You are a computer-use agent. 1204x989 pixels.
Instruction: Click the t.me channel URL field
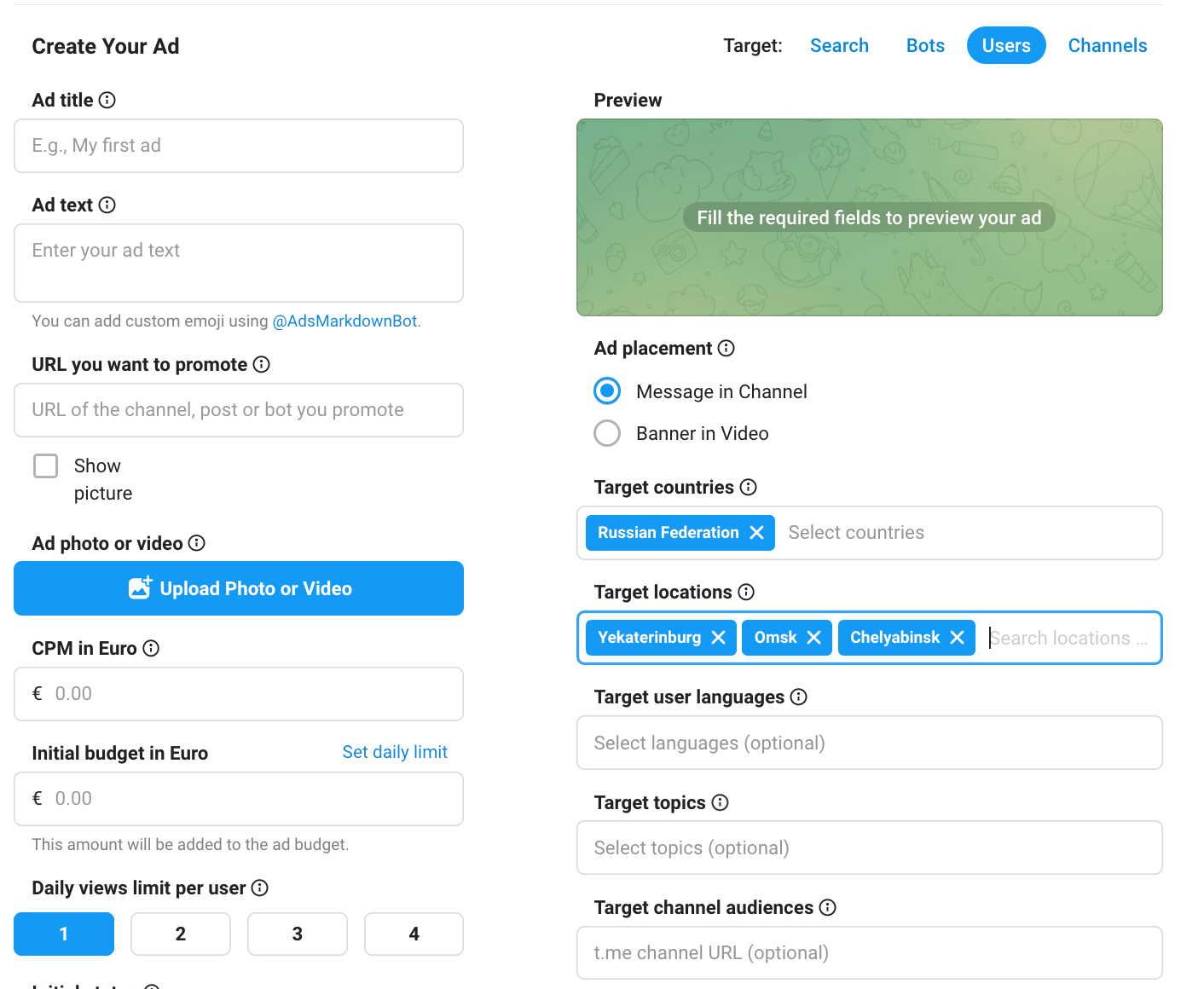pos(870,953)
